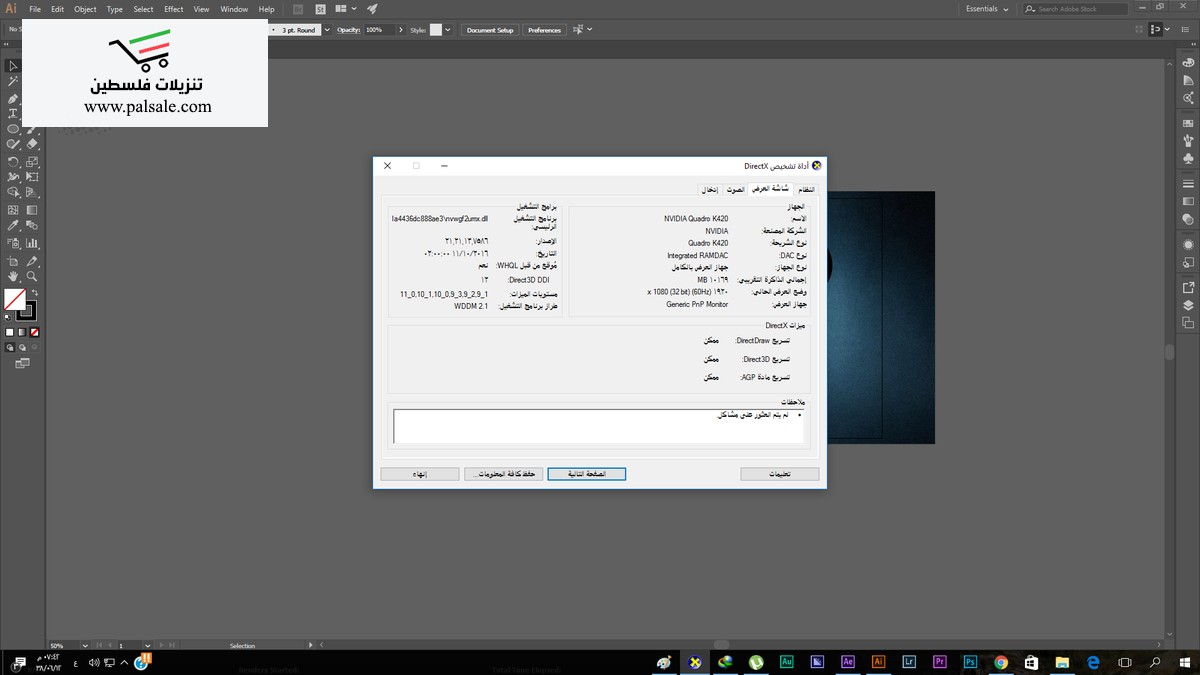This screenshot has height=675, width=1200.
Task: Set fill to None mode
Action: tap(34, 332)
